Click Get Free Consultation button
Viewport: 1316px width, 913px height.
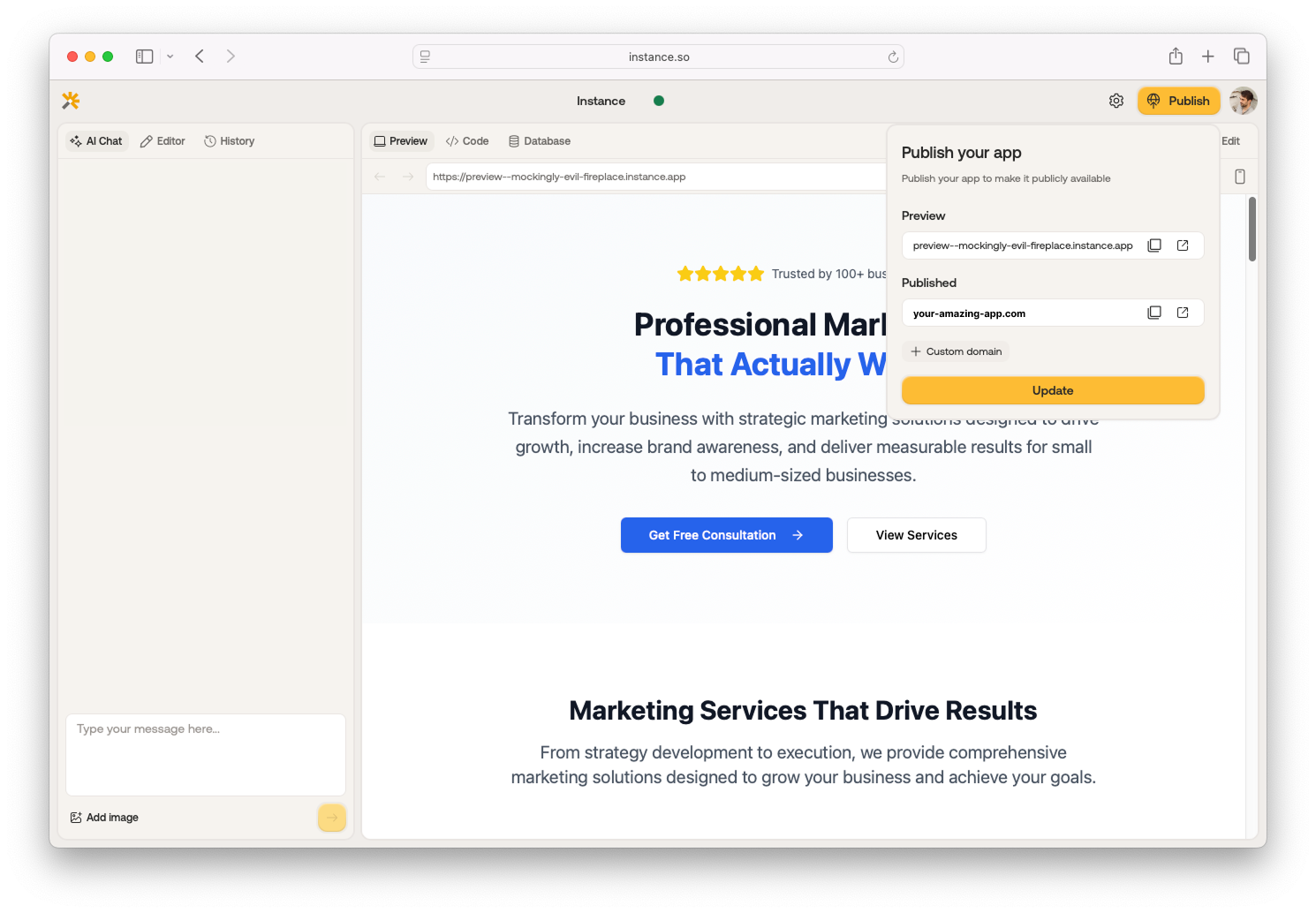pyautogui.click(x=726, y=535)
